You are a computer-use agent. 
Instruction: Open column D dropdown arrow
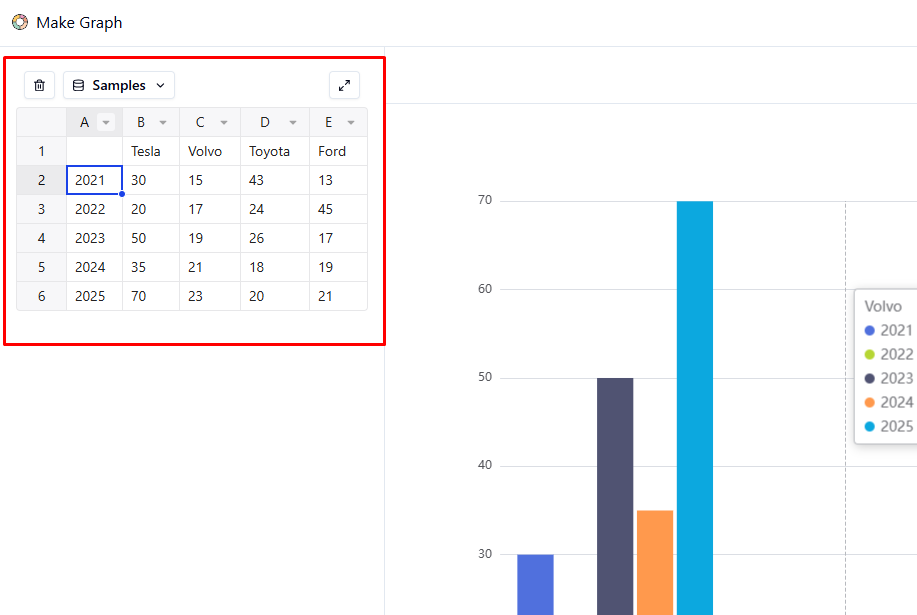(x=293, y=122)
